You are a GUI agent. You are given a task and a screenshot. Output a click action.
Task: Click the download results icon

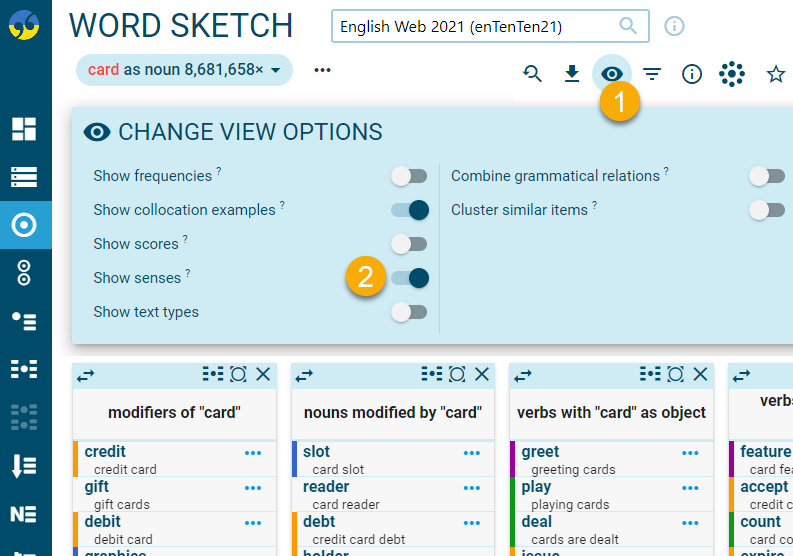tap(572, 73)
